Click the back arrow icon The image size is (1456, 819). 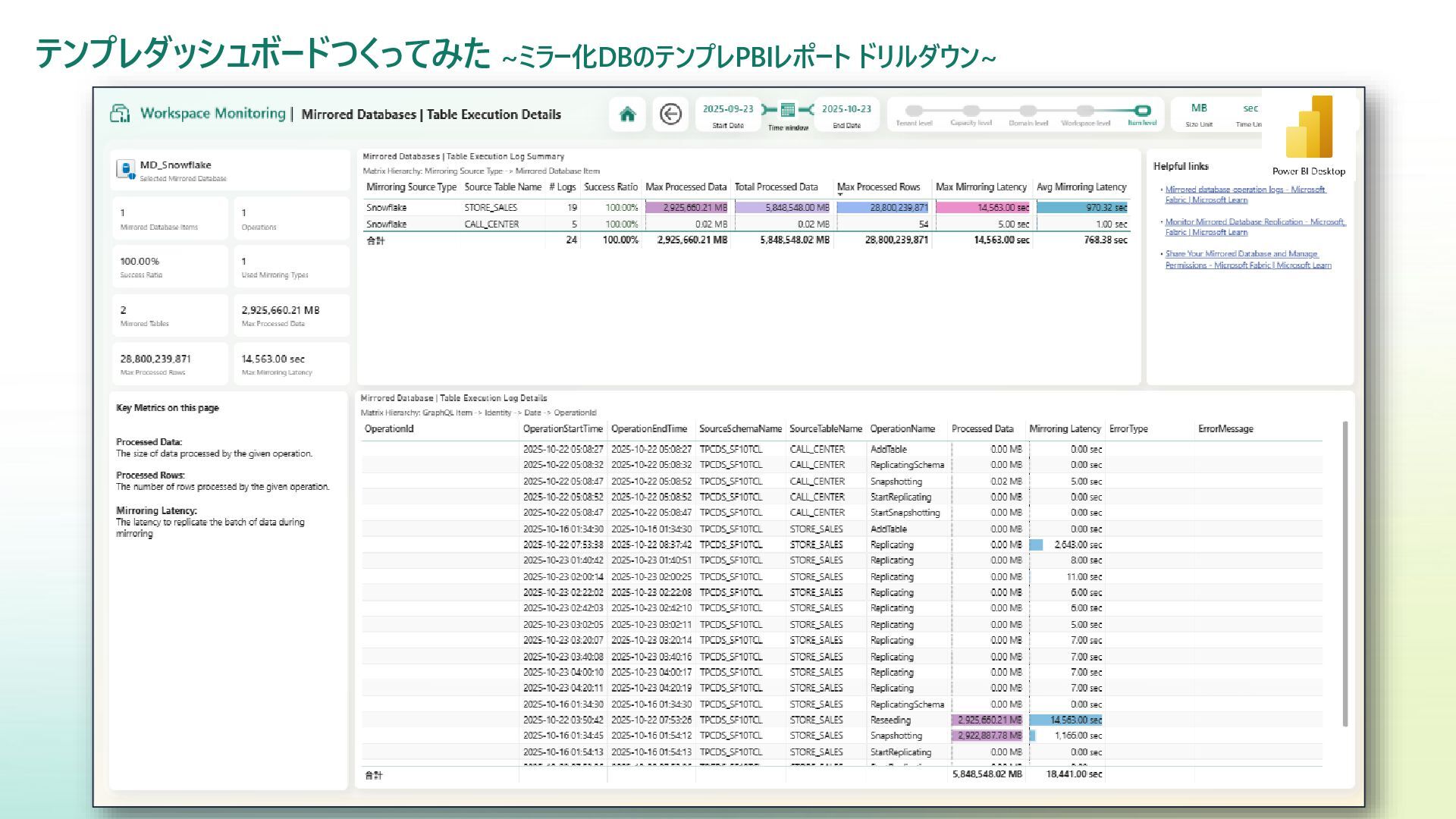(670, 115)
